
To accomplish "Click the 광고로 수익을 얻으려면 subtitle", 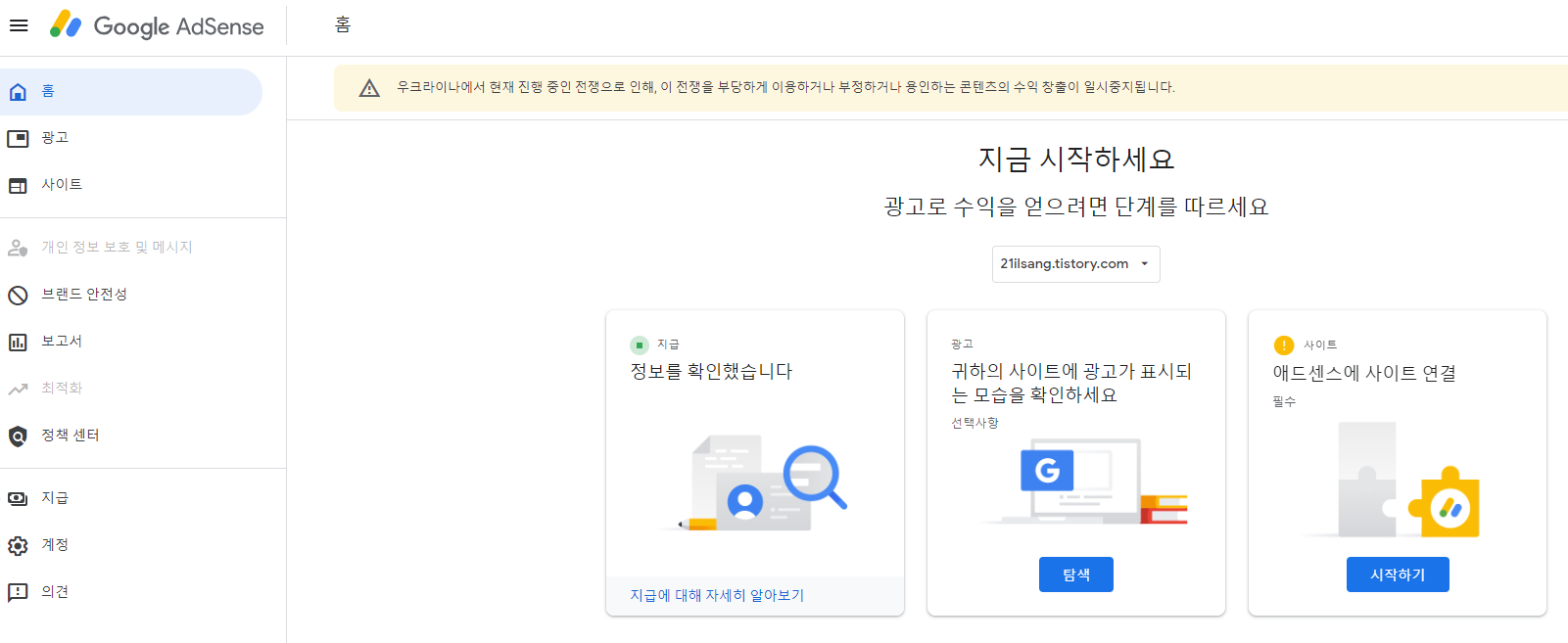I will point(1075,207).
